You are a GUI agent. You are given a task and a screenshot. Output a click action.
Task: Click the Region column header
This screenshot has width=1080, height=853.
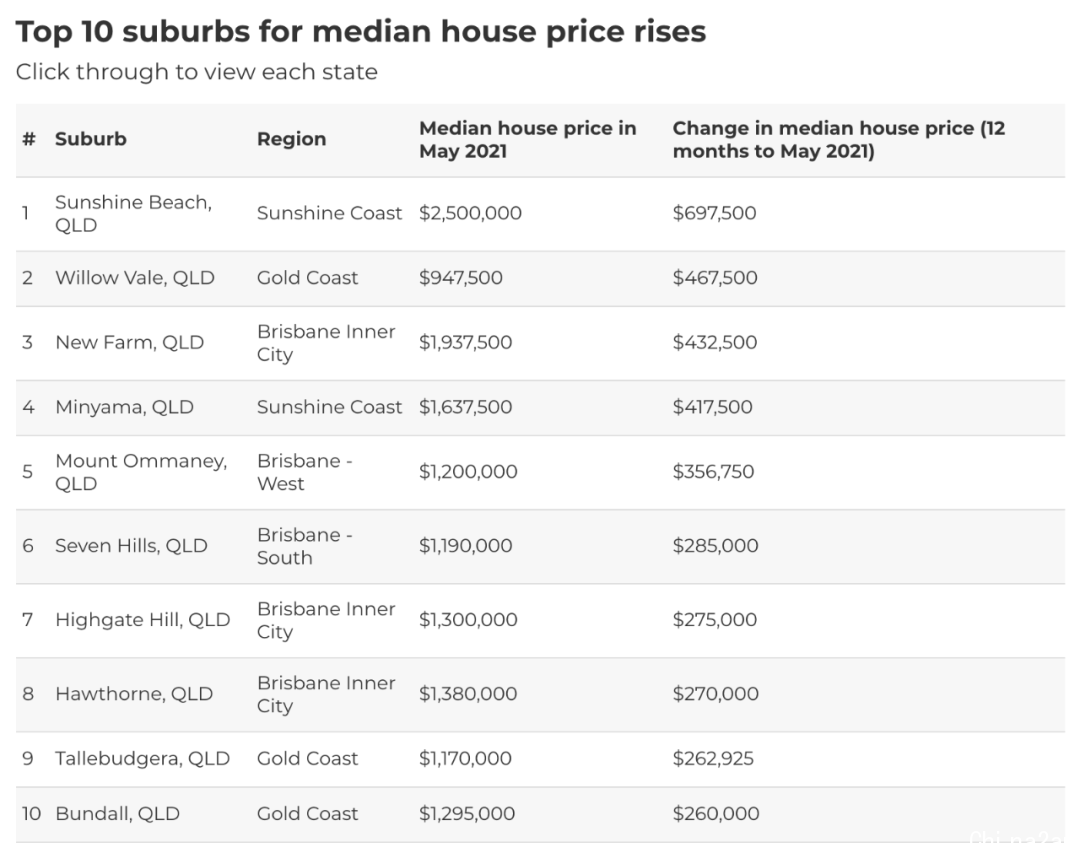(x=291, y=139)
